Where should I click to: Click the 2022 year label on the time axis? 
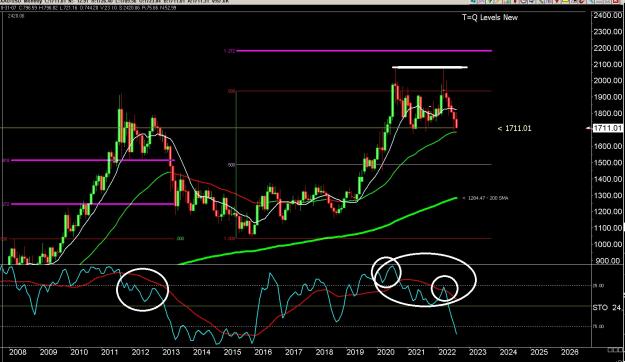coord(447,352)
